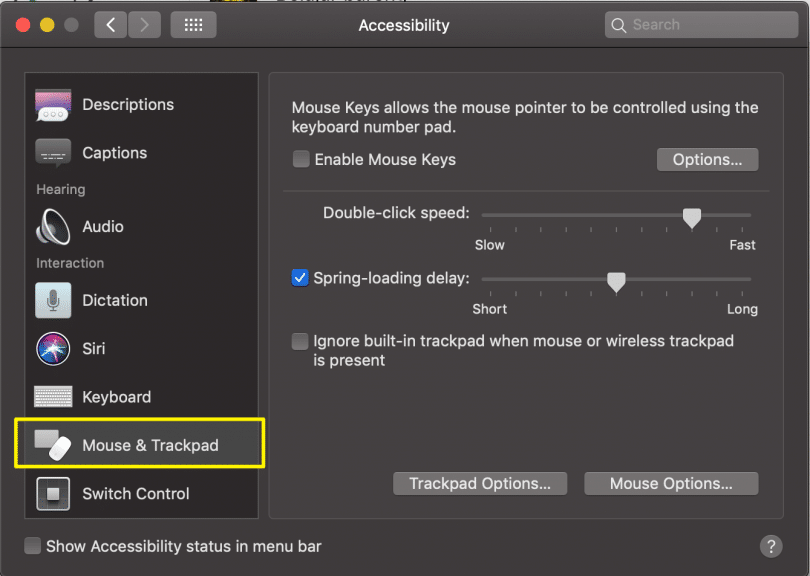The width and height of the screenshot is (810, 576).
Task: Select Mouse & Trackpad in sidebar
Action: tap(141, 445)
